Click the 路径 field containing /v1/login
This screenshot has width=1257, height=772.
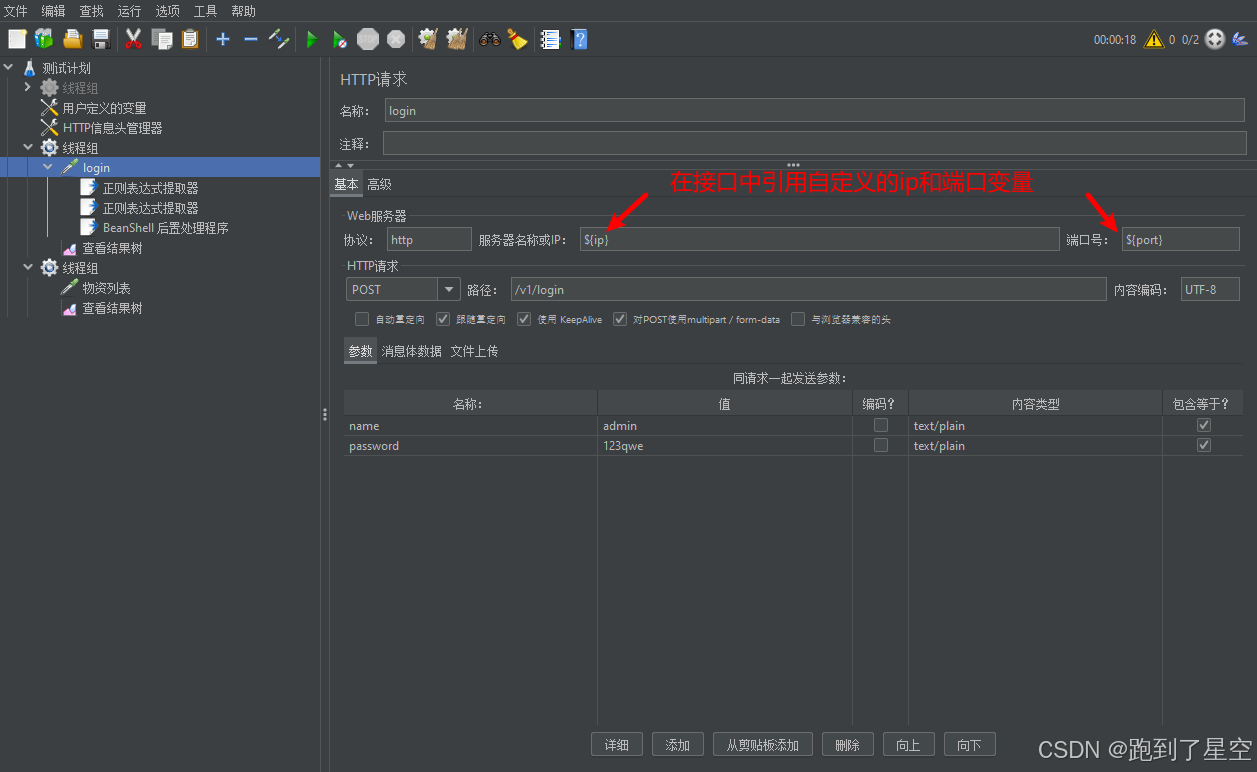pyautogui.click(x=808, y=289)
